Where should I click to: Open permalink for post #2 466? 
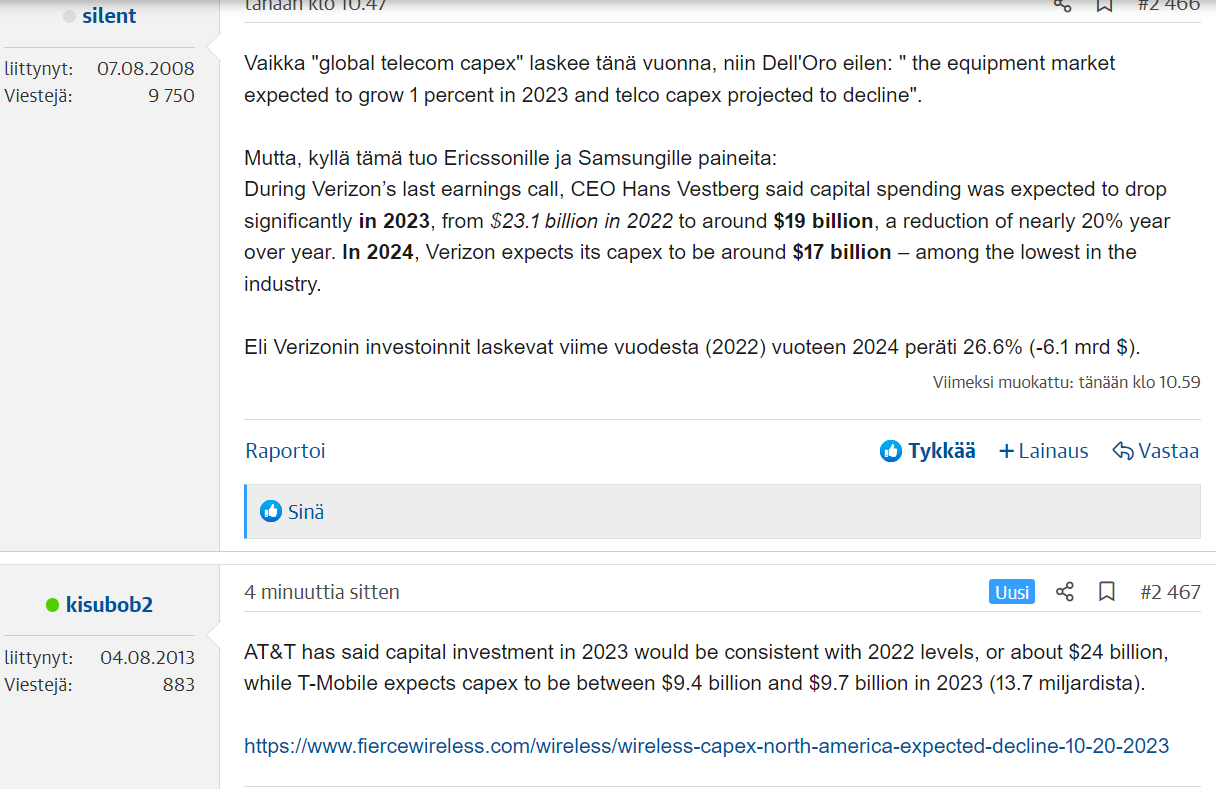pyautogui.click(x=1168, y=5)
